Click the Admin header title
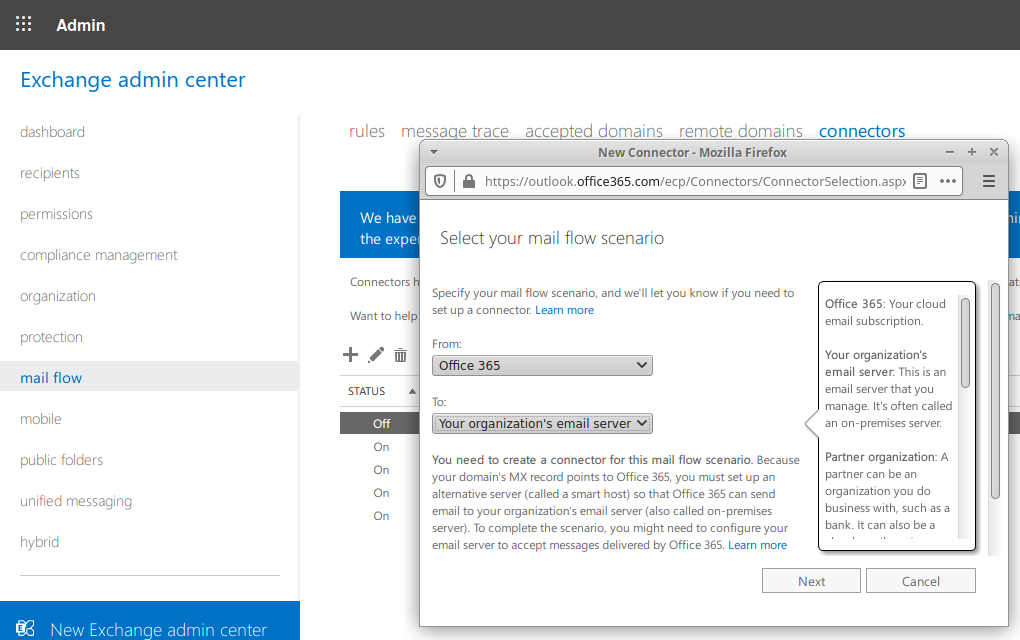Viewport: 1020px width, 640px height. tap(81, 25)
